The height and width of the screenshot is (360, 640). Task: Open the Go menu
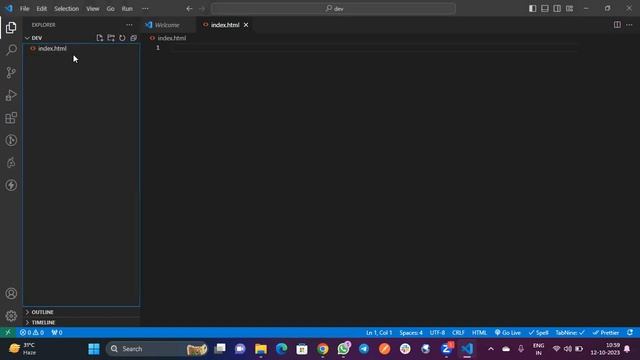click(111, 9)
